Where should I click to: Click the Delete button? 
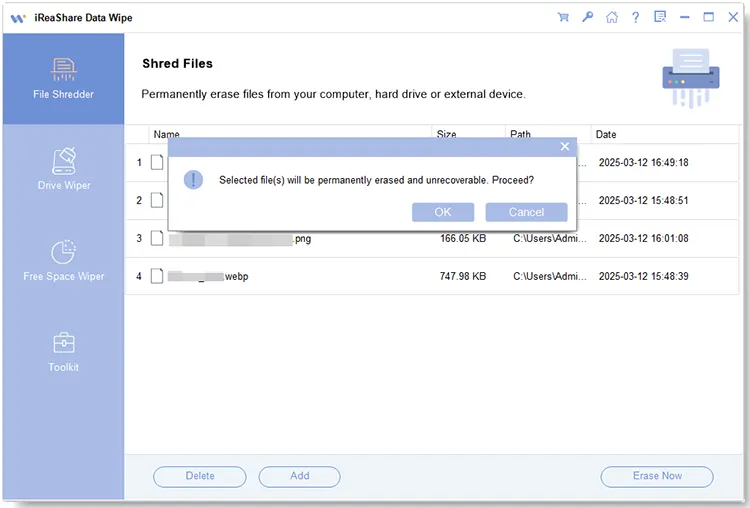point(200,476)
